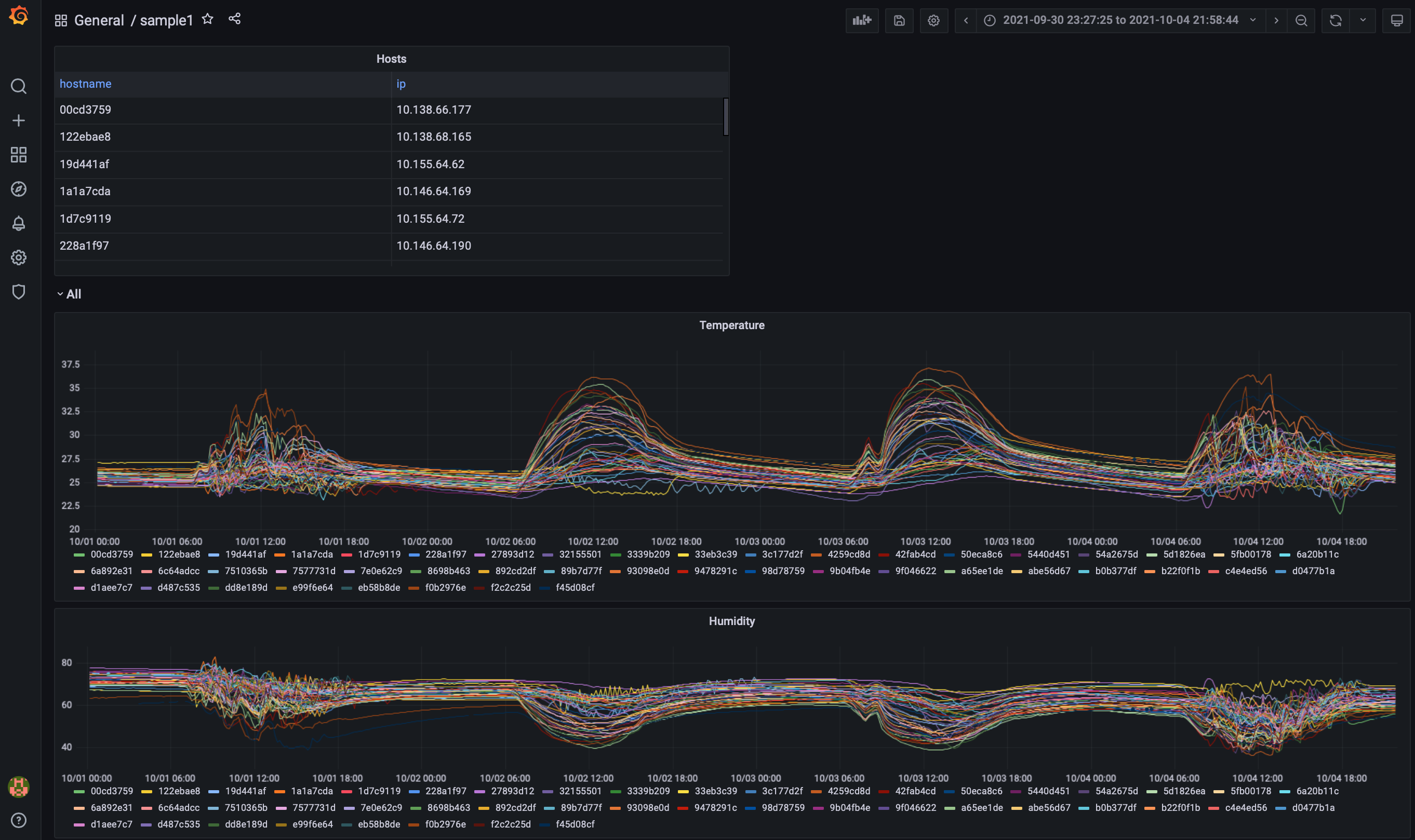Viewport: 1415px width, 840px height.
Task: Open the search dashboards icon in sidebar
Action: pyautogui.click(x=19, y=86)
